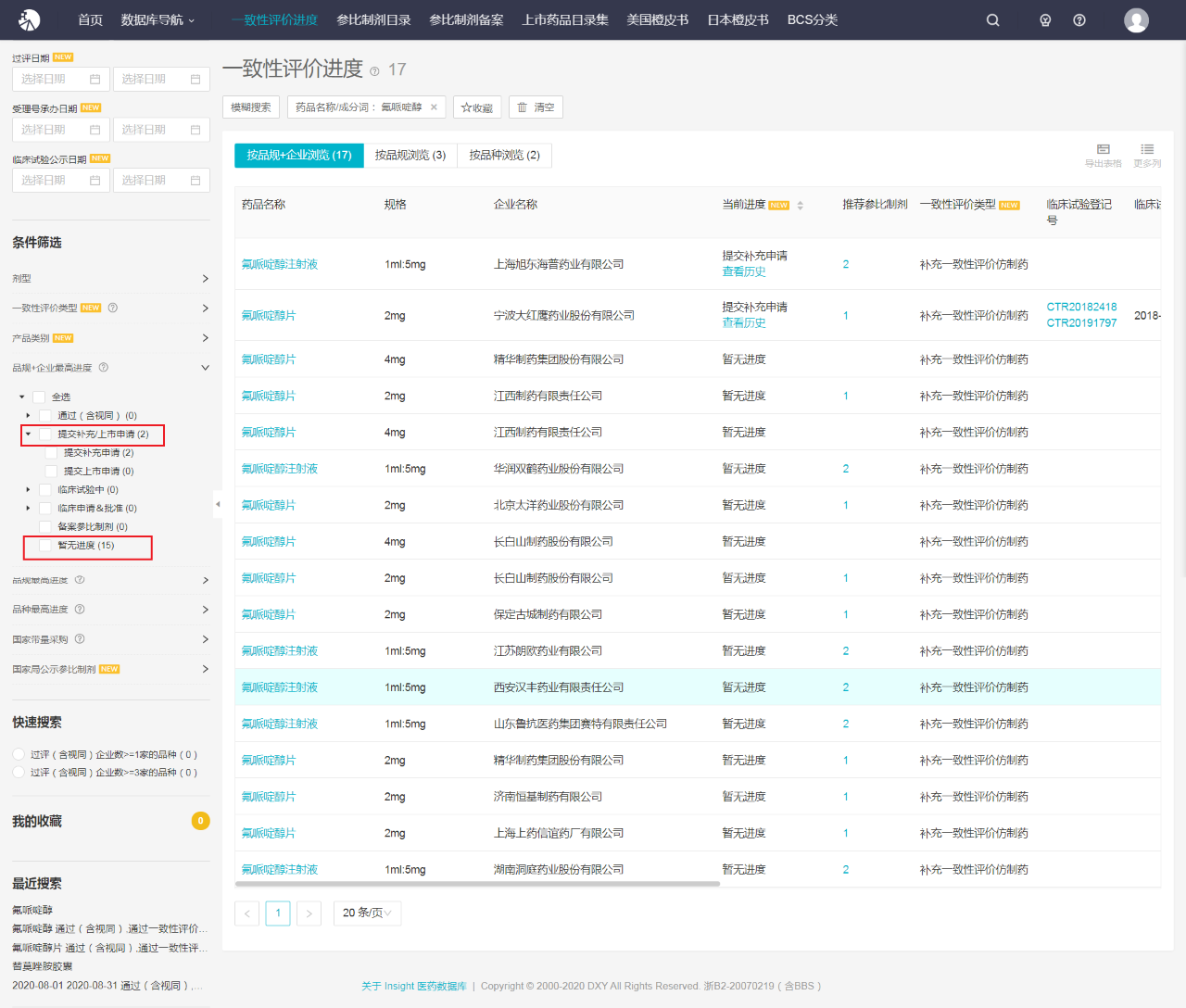Open 日本橙皮书 nav item
Image resolution: width=1186 pixels, height=1008 pixels.
coord(738,19)
